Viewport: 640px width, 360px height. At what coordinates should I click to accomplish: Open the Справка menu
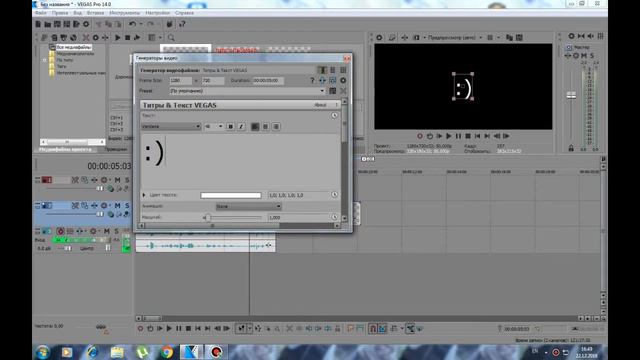[x=184, y=13]
